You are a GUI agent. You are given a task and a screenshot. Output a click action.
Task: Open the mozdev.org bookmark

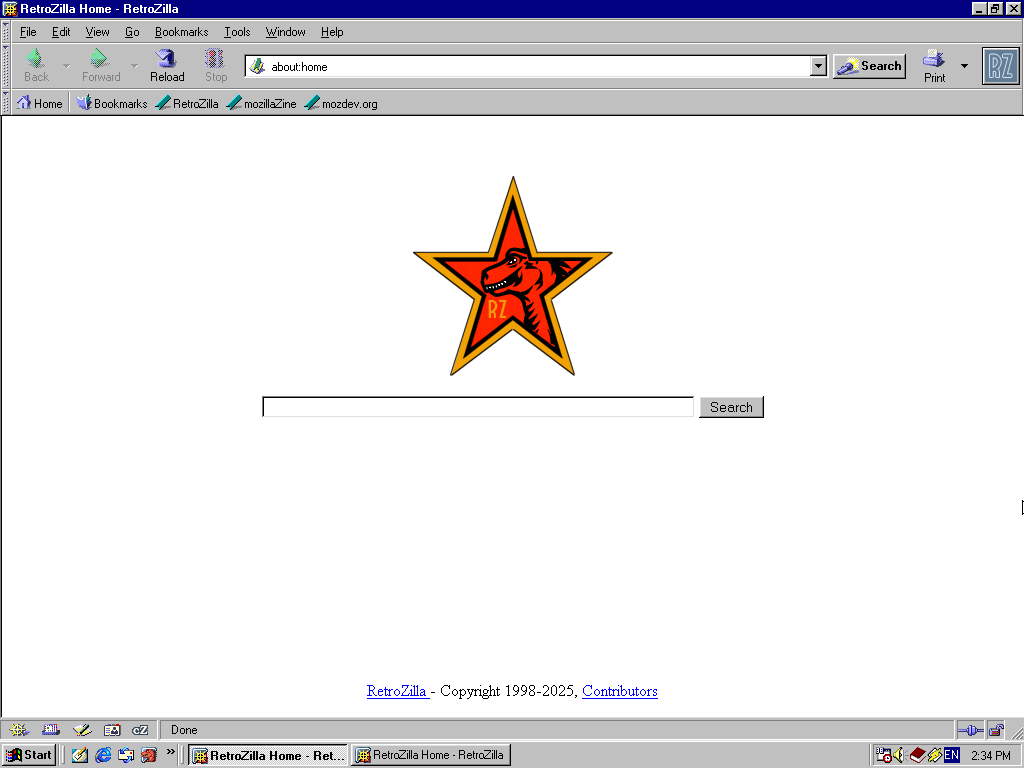click(341, 103)
